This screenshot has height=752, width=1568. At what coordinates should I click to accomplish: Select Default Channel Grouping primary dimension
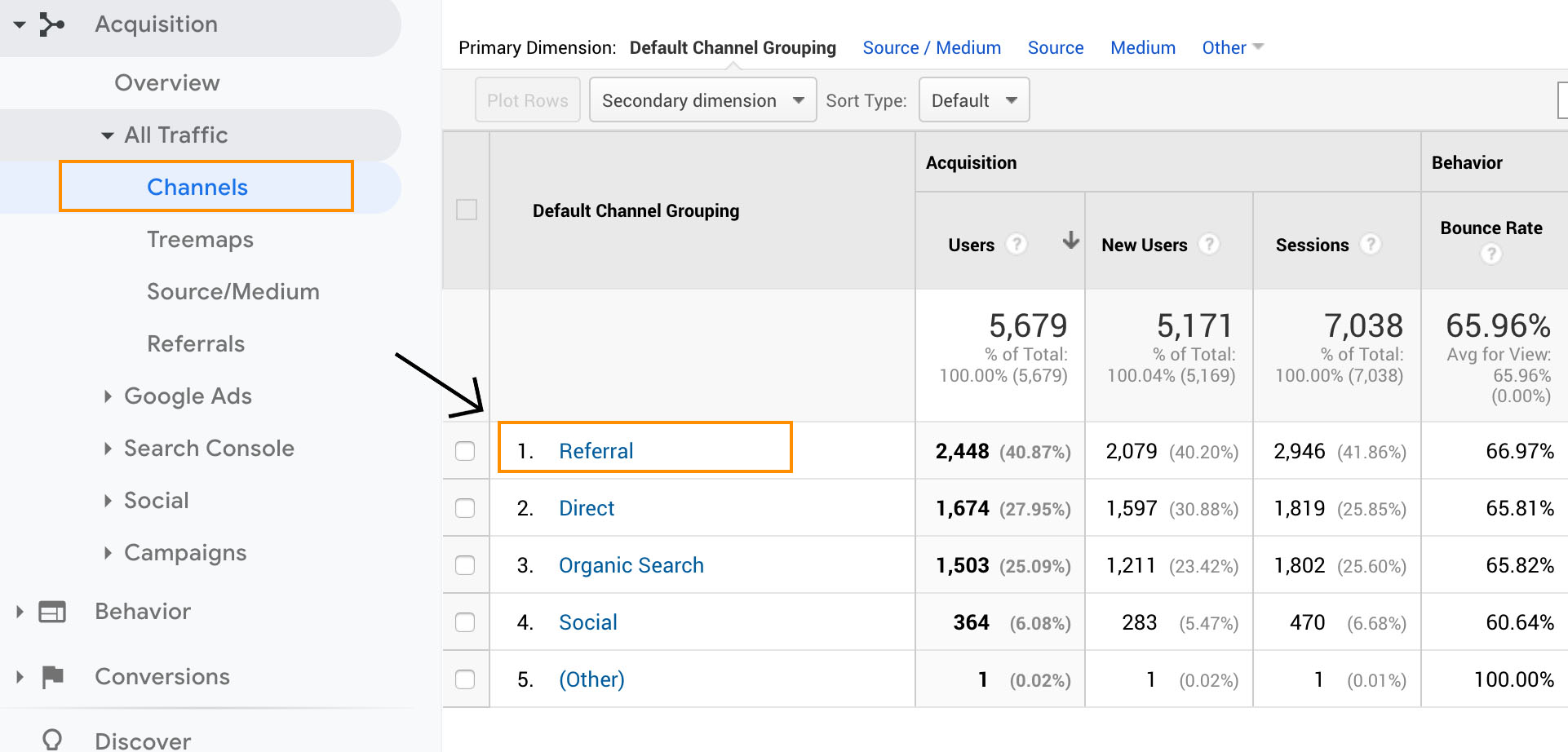point(733,47)
